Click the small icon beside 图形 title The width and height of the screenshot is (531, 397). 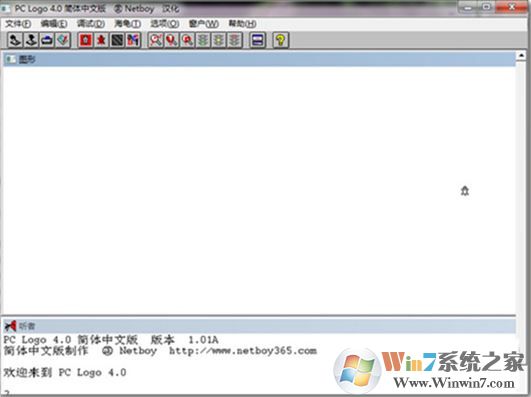[11, 59]
